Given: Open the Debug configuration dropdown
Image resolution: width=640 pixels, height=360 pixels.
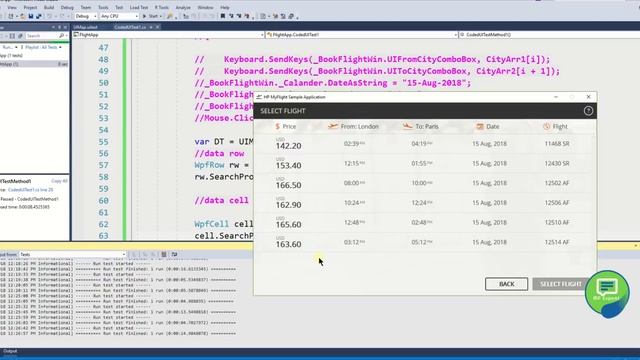Looking at the screenshot, I should [x=86, y=16].
